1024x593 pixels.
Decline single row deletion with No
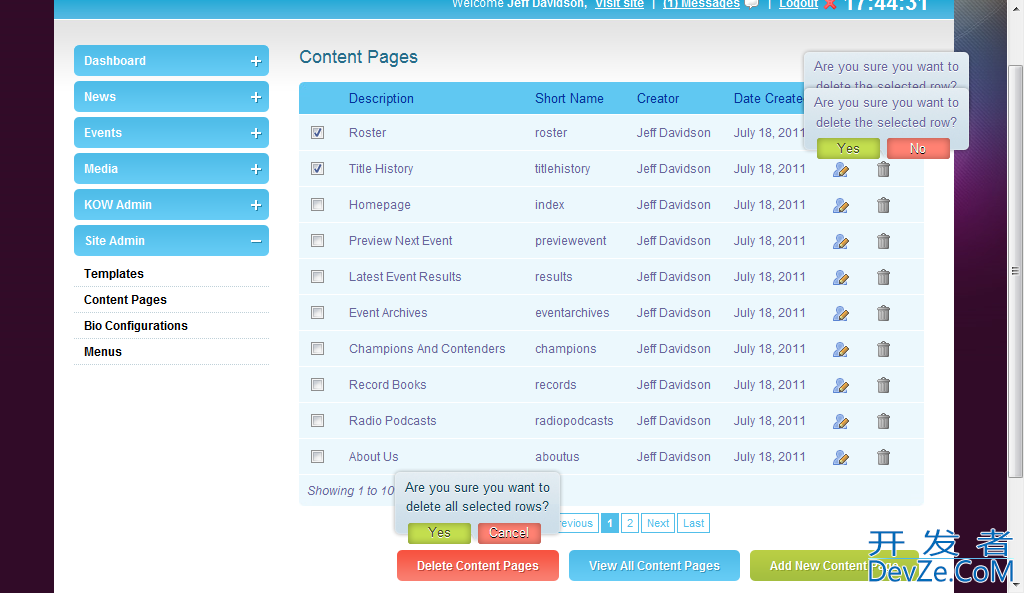918,148
